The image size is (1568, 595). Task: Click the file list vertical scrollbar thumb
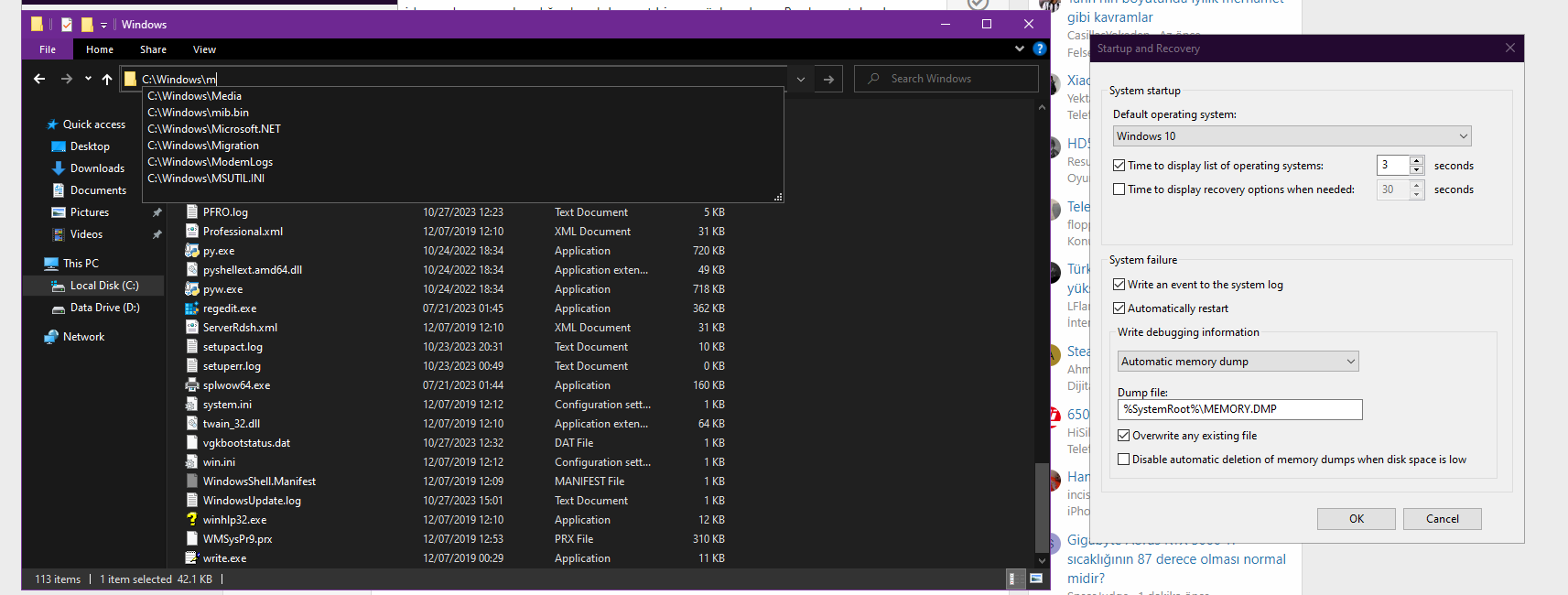point(1042,508)
